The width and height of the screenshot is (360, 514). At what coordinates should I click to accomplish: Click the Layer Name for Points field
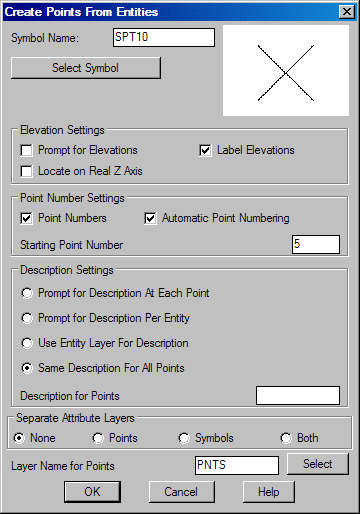point(237,465)
